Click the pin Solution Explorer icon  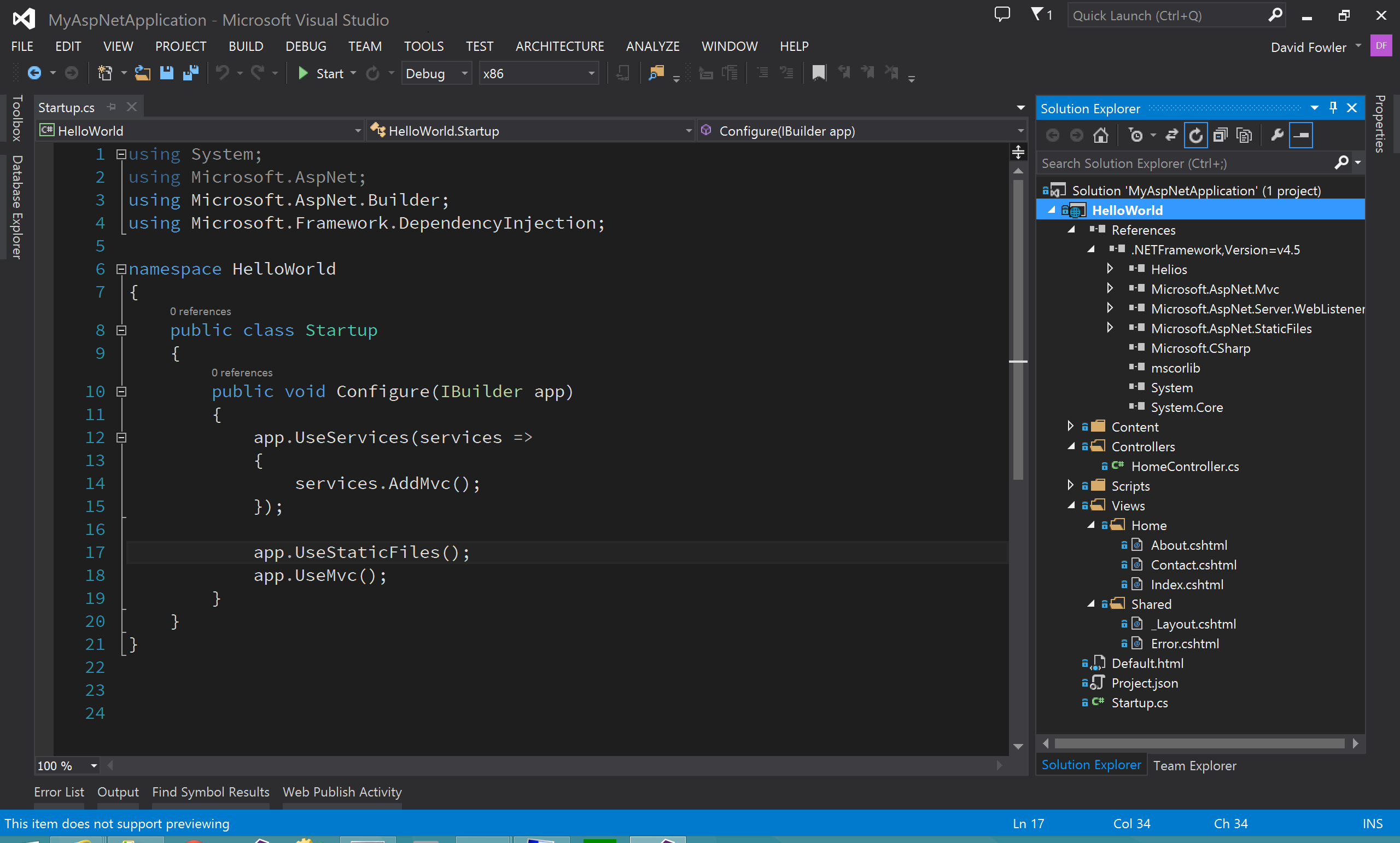click(x=1334, y=109)
